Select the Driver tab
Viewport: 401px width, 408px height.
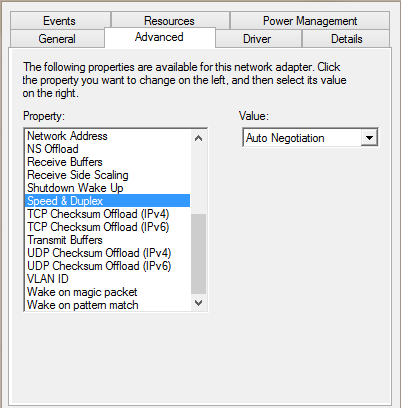[258, 39]
